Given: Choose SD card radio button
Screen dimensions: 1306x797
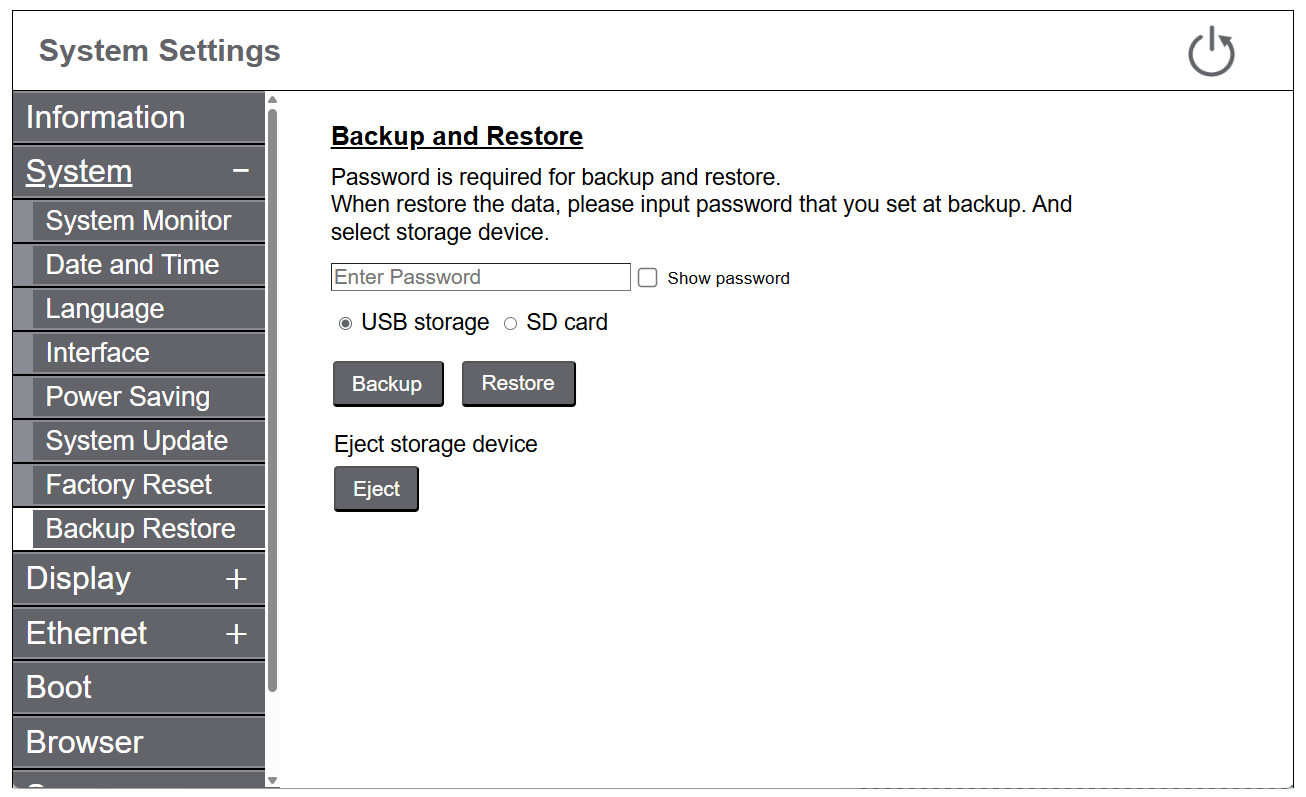Looking at the screenshot, I should click(x=511, y=323).
